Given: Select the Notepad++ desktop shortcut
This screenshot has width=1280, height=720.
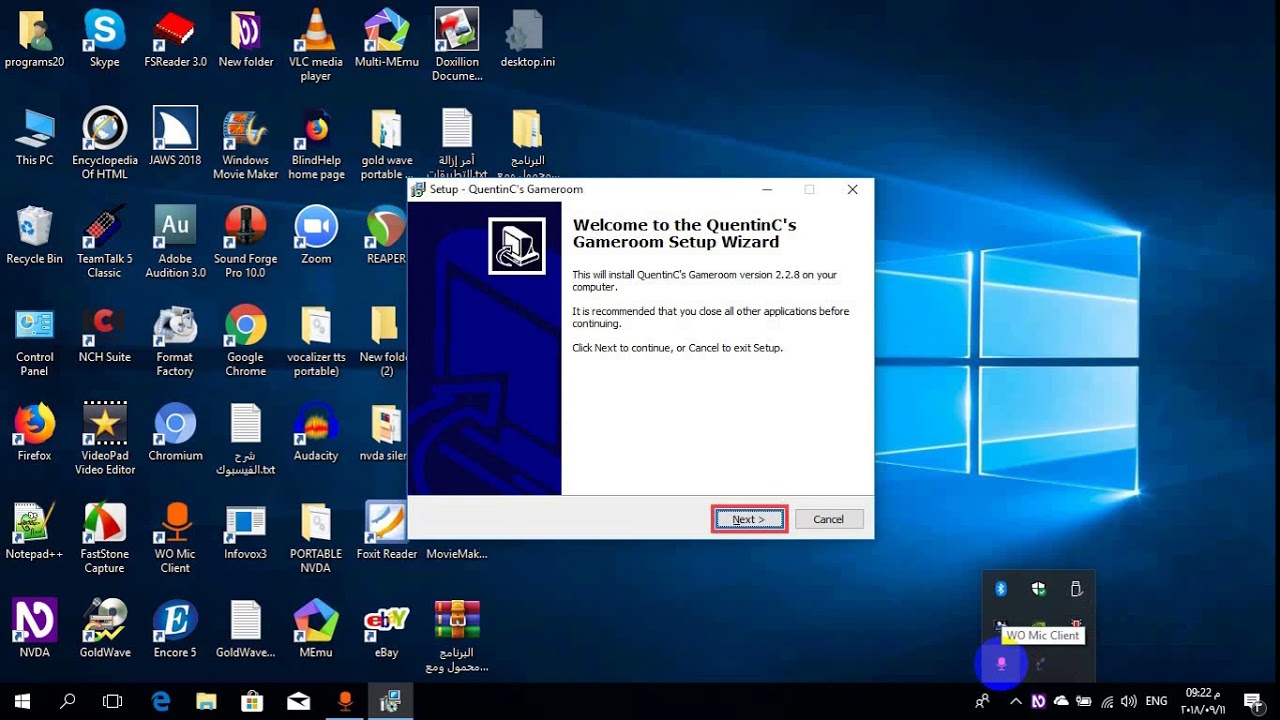Looking at the screenshot, I should [x=35, y=531].
